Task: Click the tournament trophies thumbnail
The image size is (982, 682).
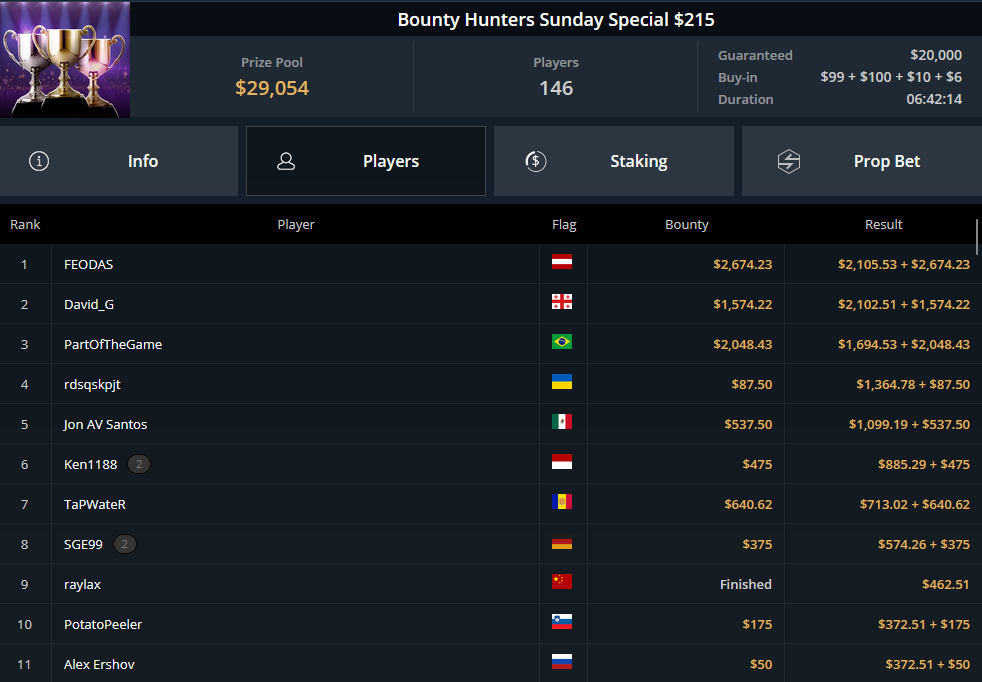Action: click(x=65, y=59)
